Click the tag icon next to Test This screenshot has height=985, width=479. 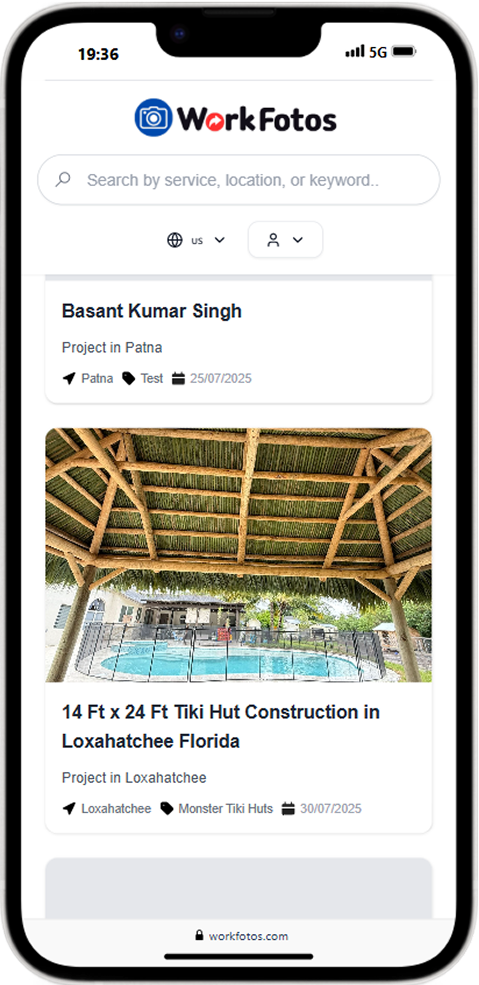click(129, 379)
